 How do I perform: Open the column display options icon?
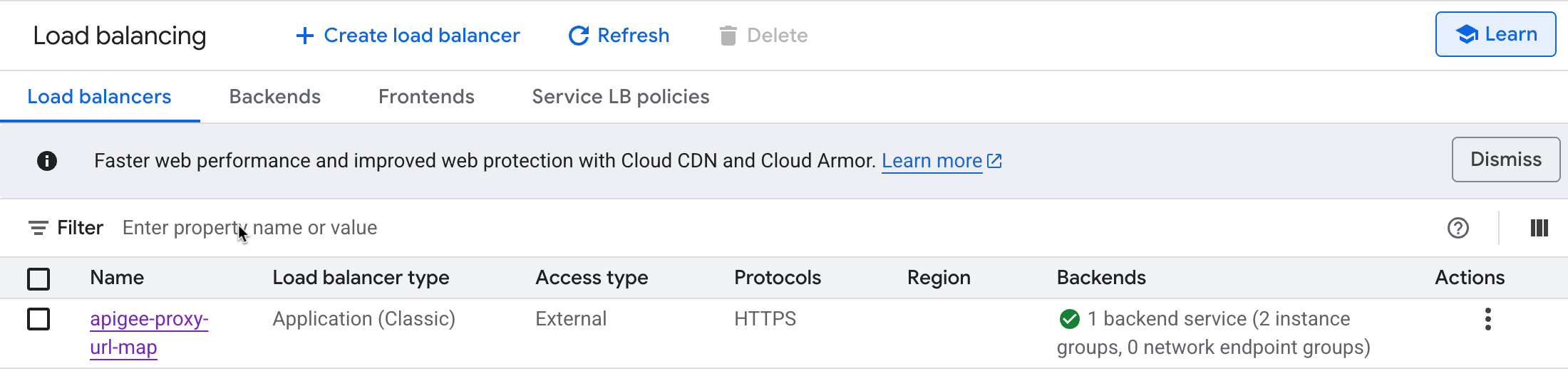[x=1539, y=228]
